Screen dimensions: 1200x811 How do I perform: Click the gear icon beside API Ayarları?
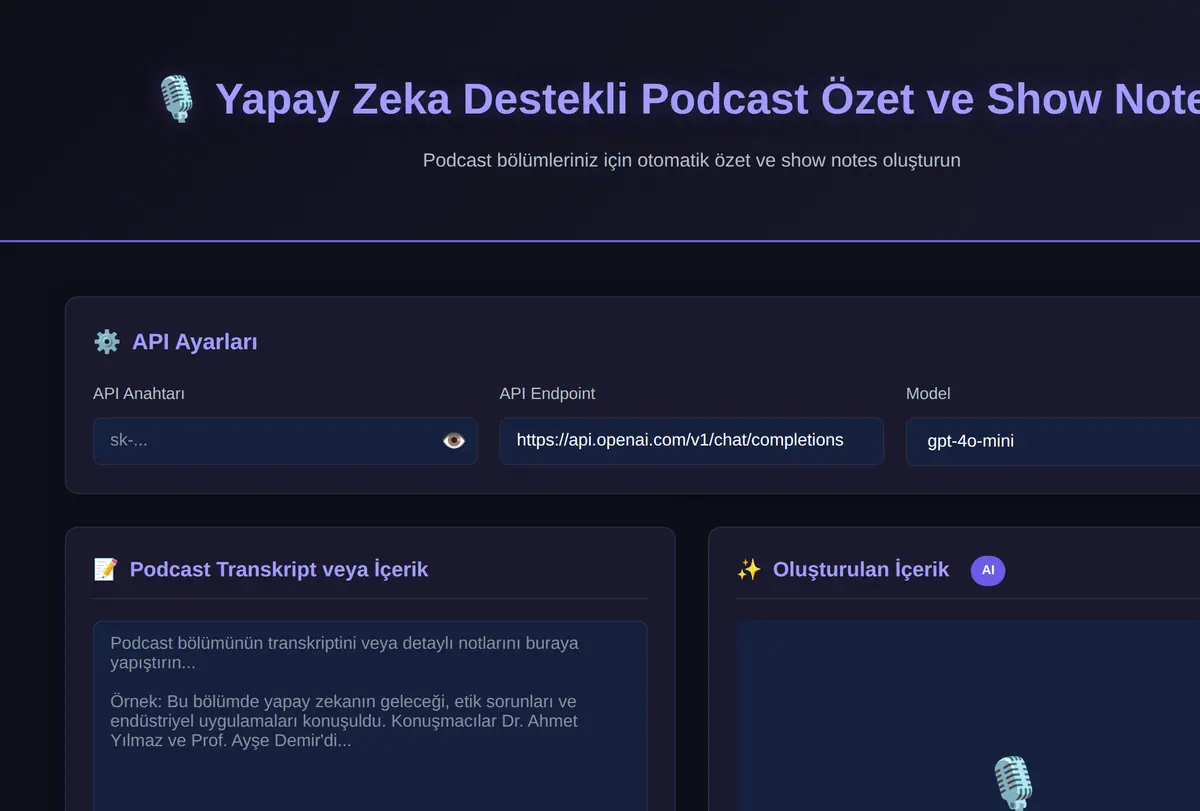point(106,342)
